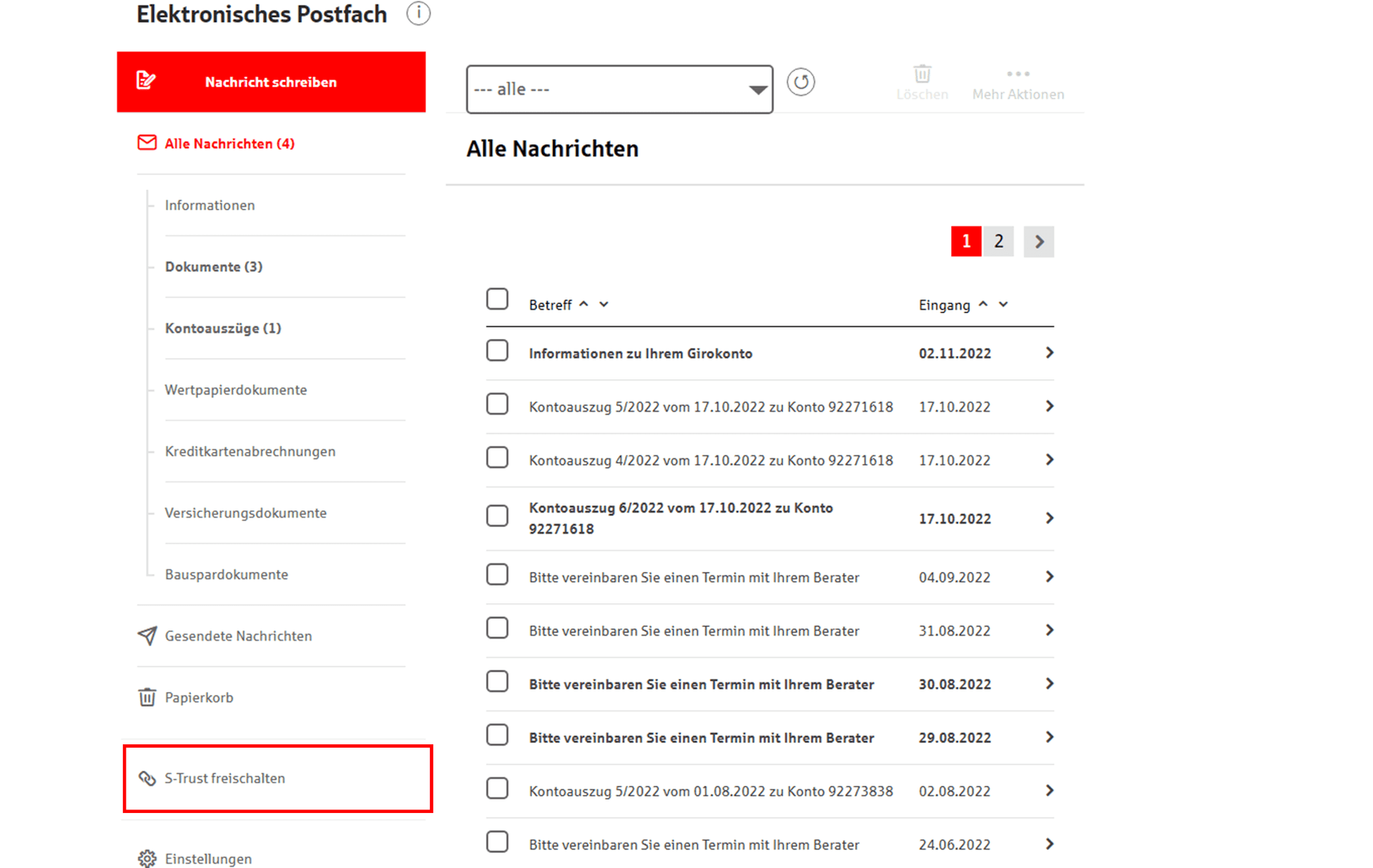Click the Löschen trash icon
Viewport: 1373px width, 868px height.
pyautogui.click(x=922, y=74)
